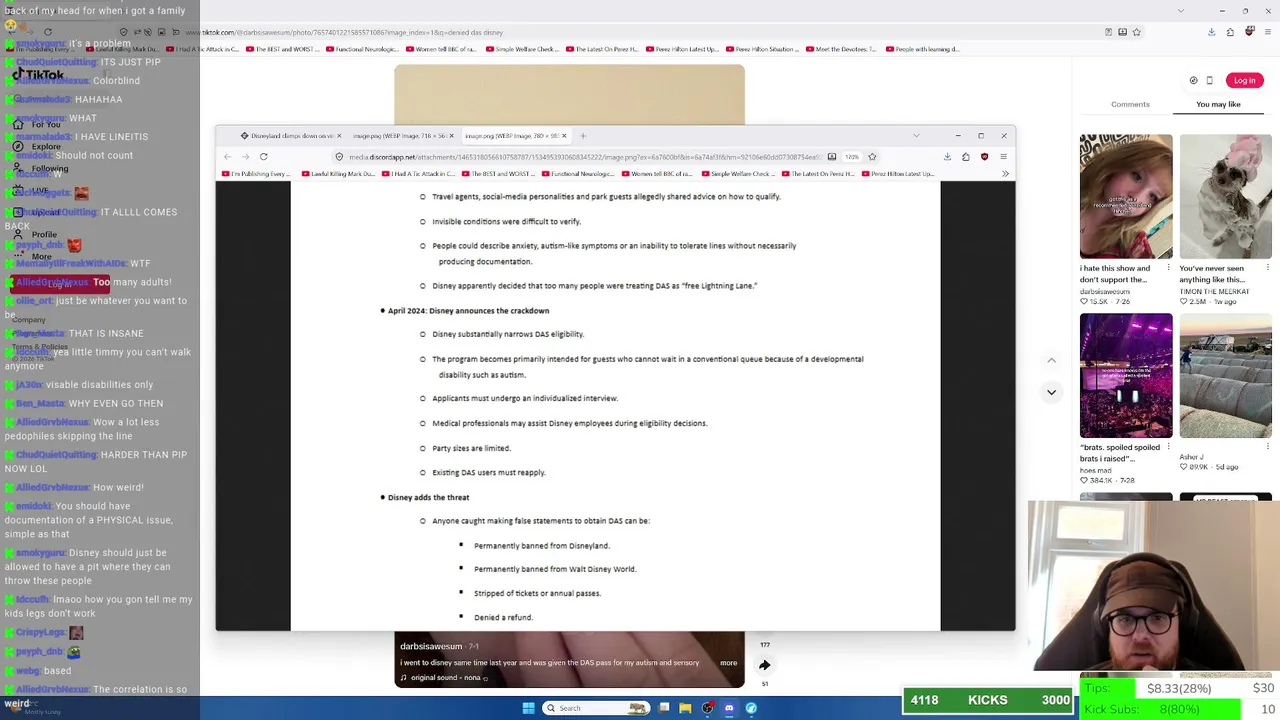
Task: Open the dark red-badged taskbar app icon
Action: (x=707, y=708)
